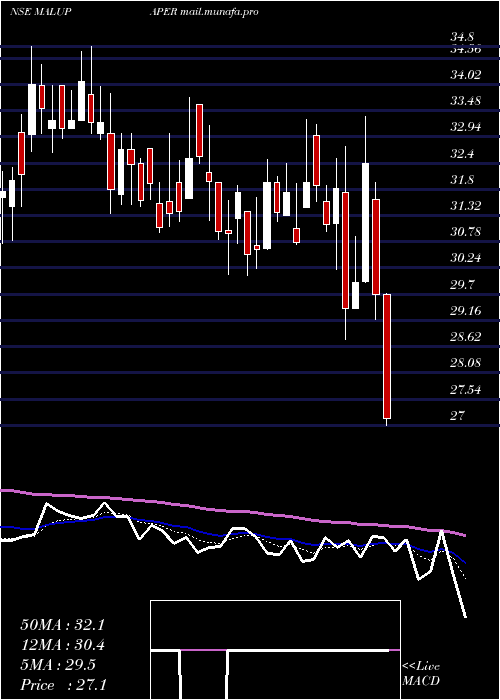Click the last long red candlestick body
Screen dimensions: 500x700
tap(387, 356)
